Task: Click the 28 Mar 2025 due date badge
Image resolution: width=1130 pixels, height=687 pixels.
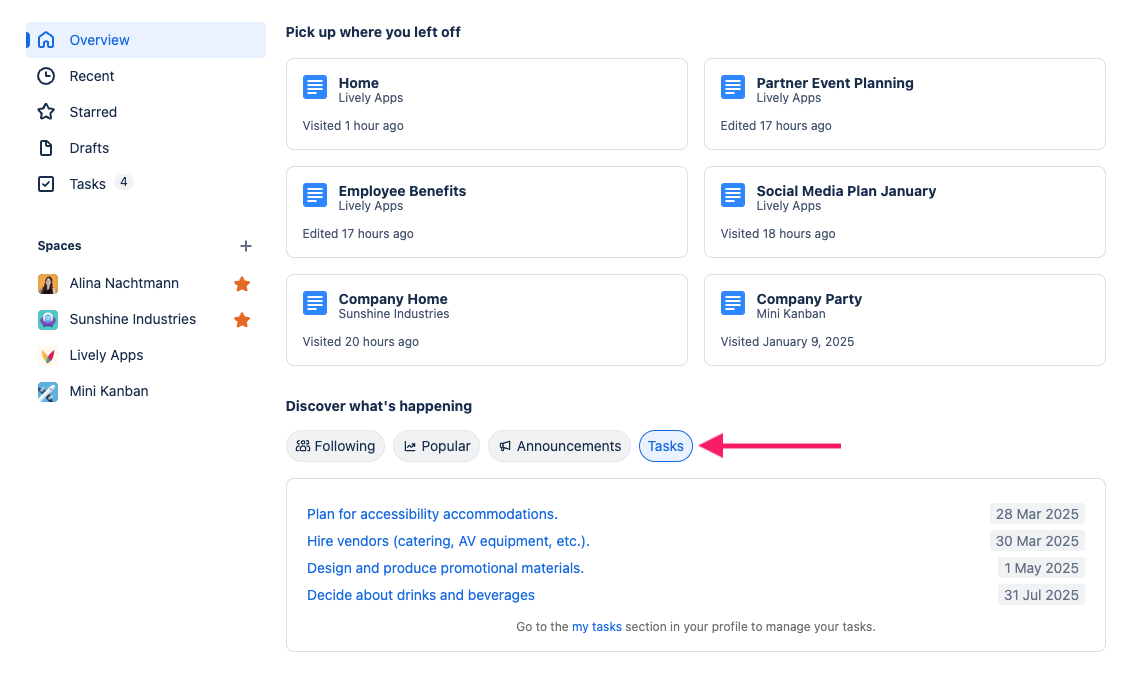Action: (1037, 513)
